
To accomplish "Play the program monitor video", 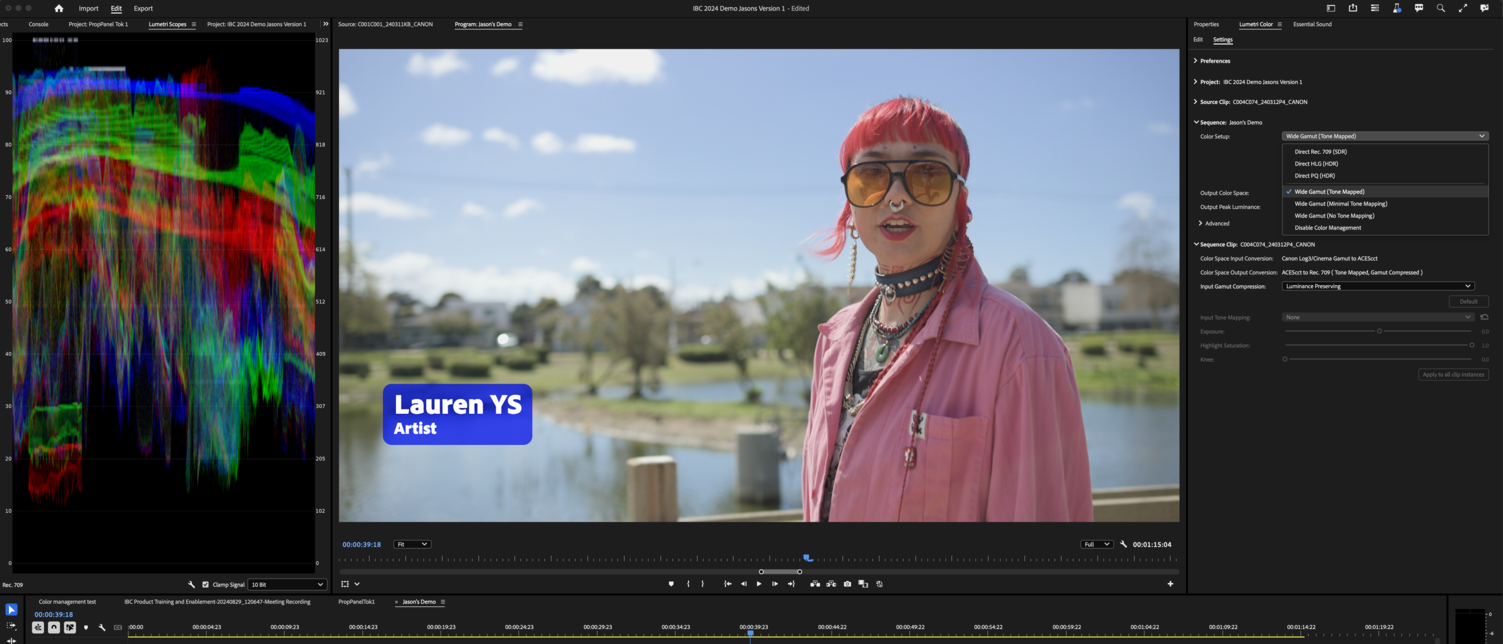I will point(759,584).
